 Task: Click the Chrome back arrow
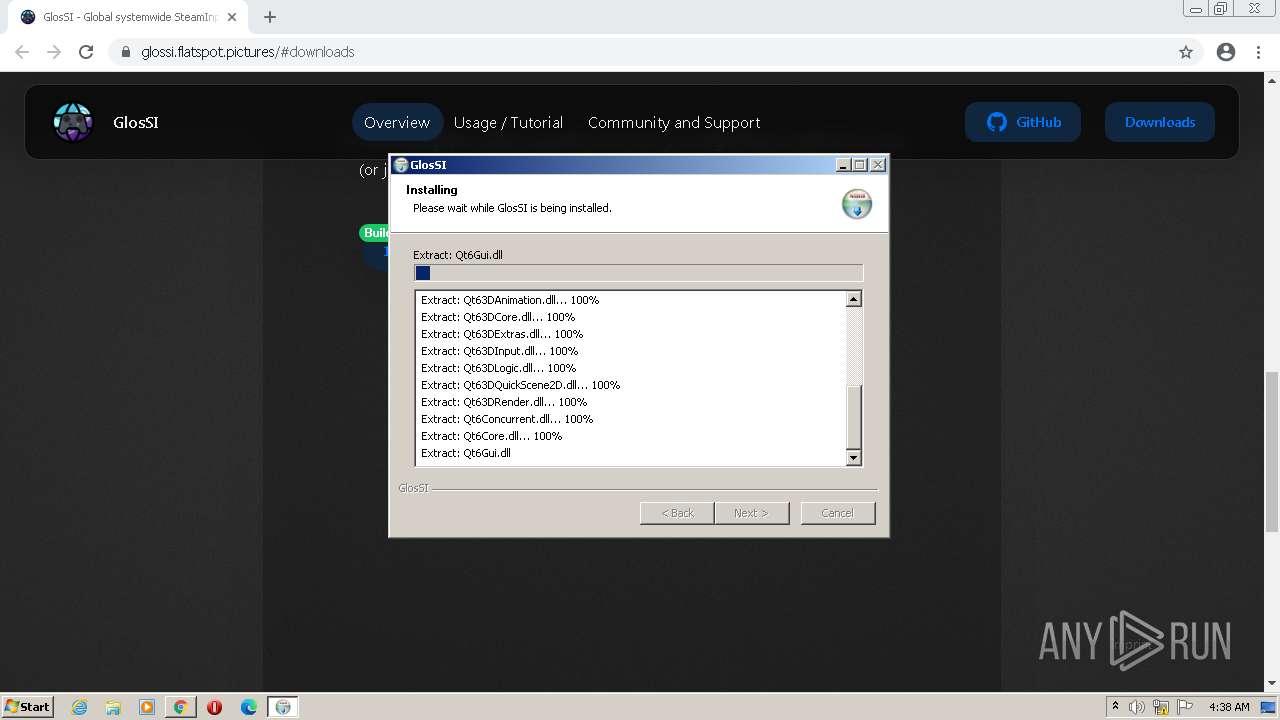click(22, 52)
